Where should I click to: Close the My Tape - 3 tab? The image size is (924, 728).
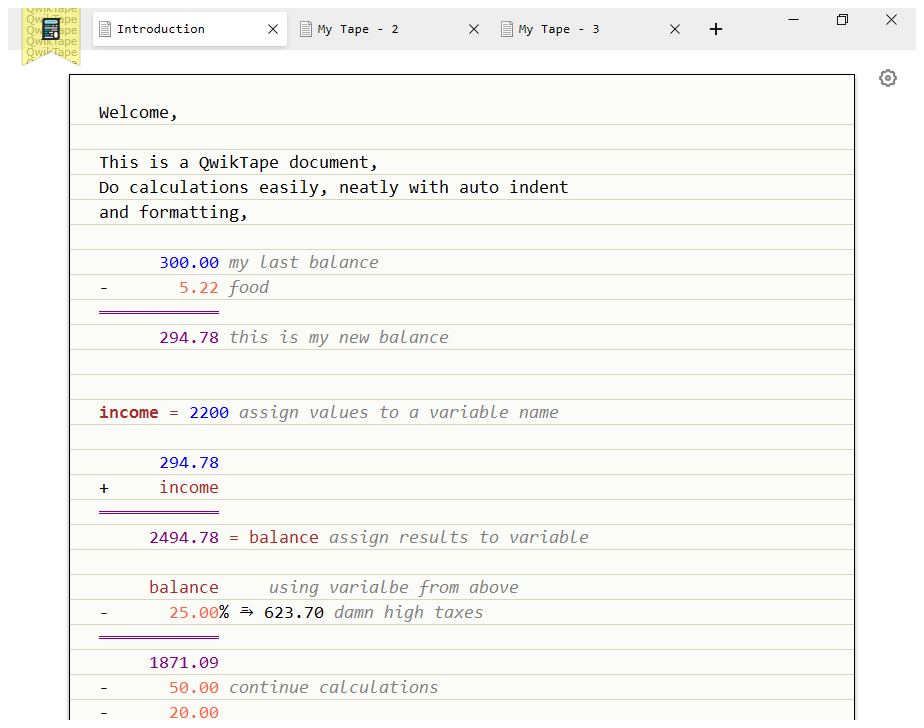[x=675, y=30]
